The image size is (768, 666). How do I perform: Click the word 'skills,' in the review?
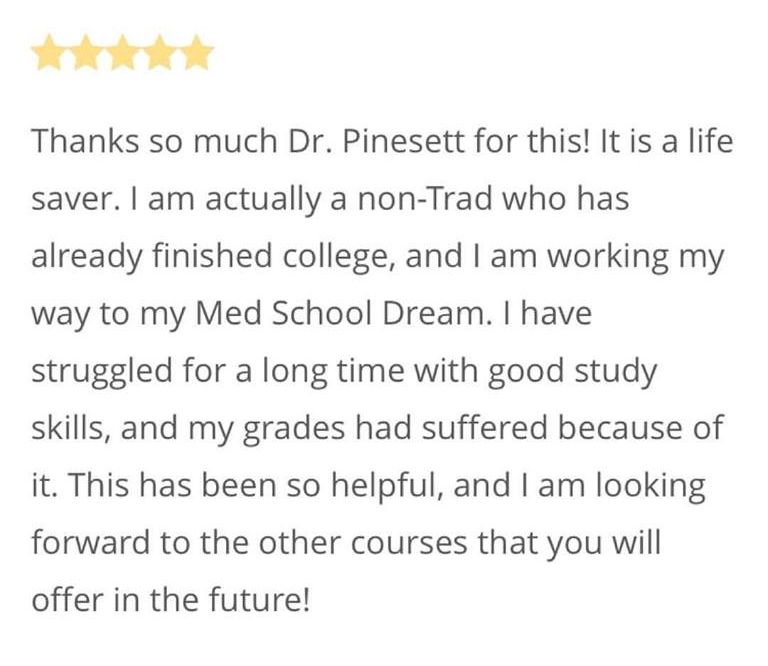71,428
